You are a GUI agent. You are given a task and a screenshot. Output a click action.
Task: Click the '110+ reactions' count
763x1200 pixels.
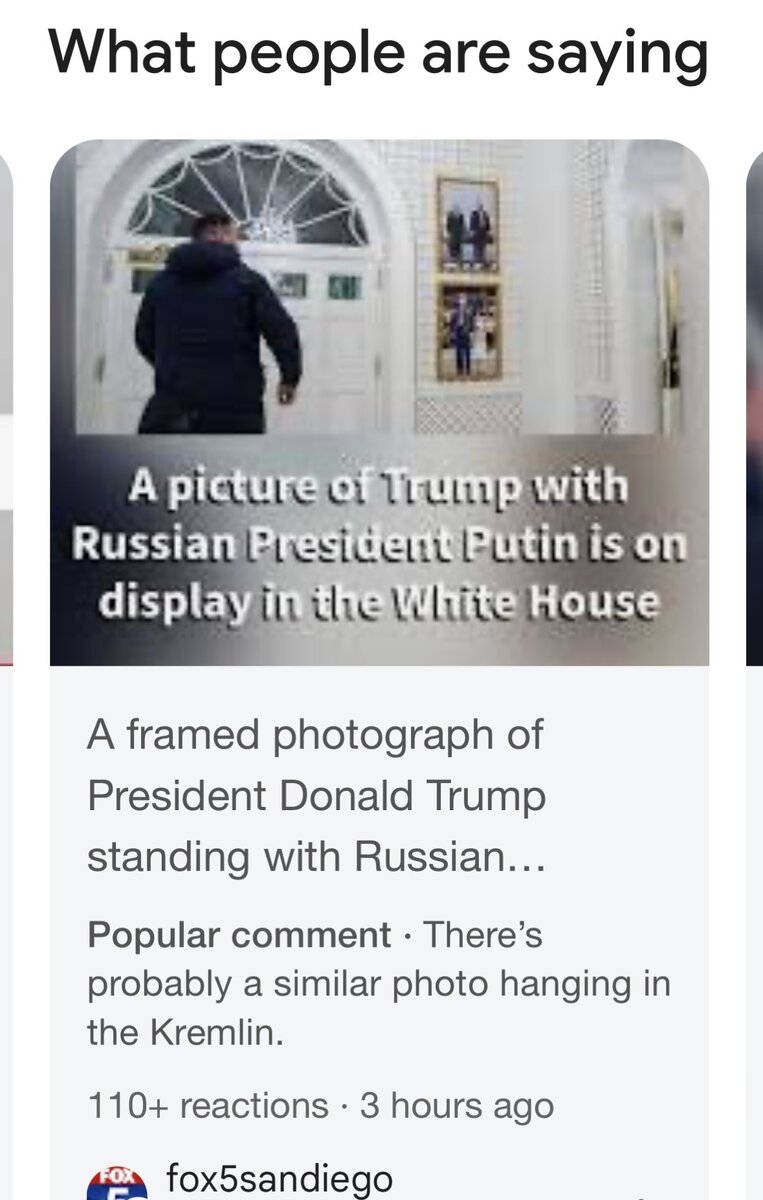point(208,1106)
